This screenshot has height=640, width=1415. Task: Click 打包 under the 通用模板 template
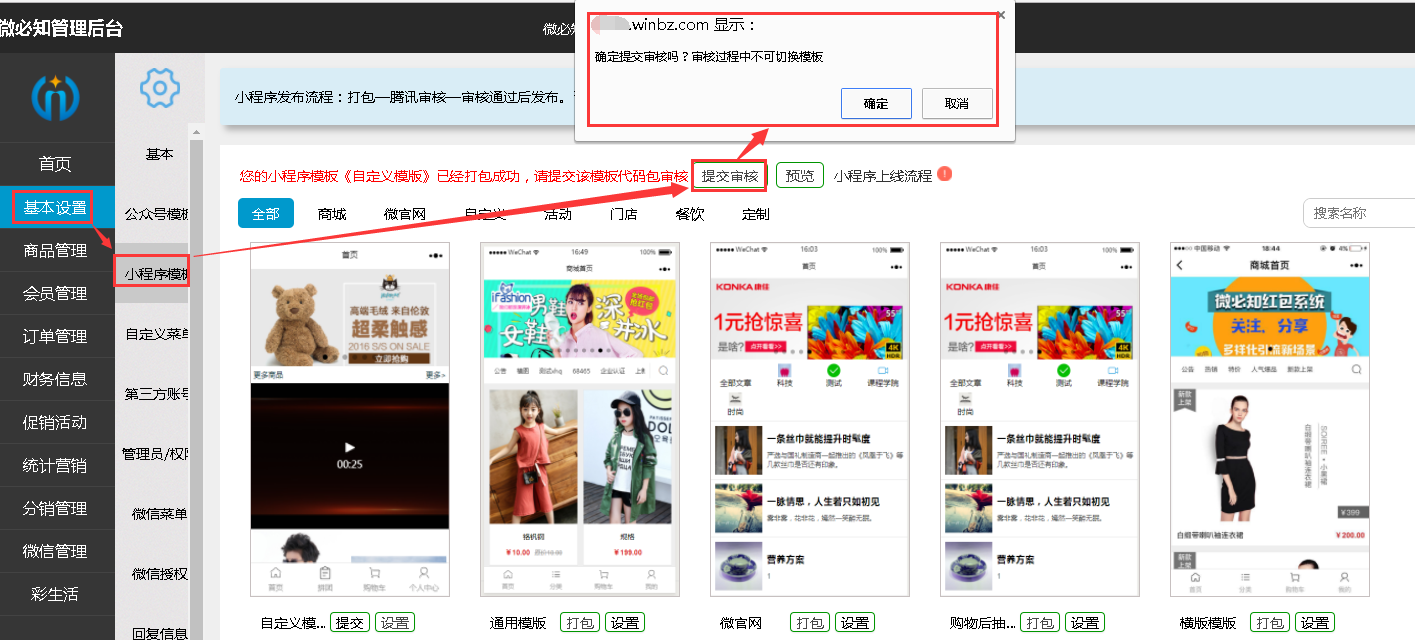point(580,623)
